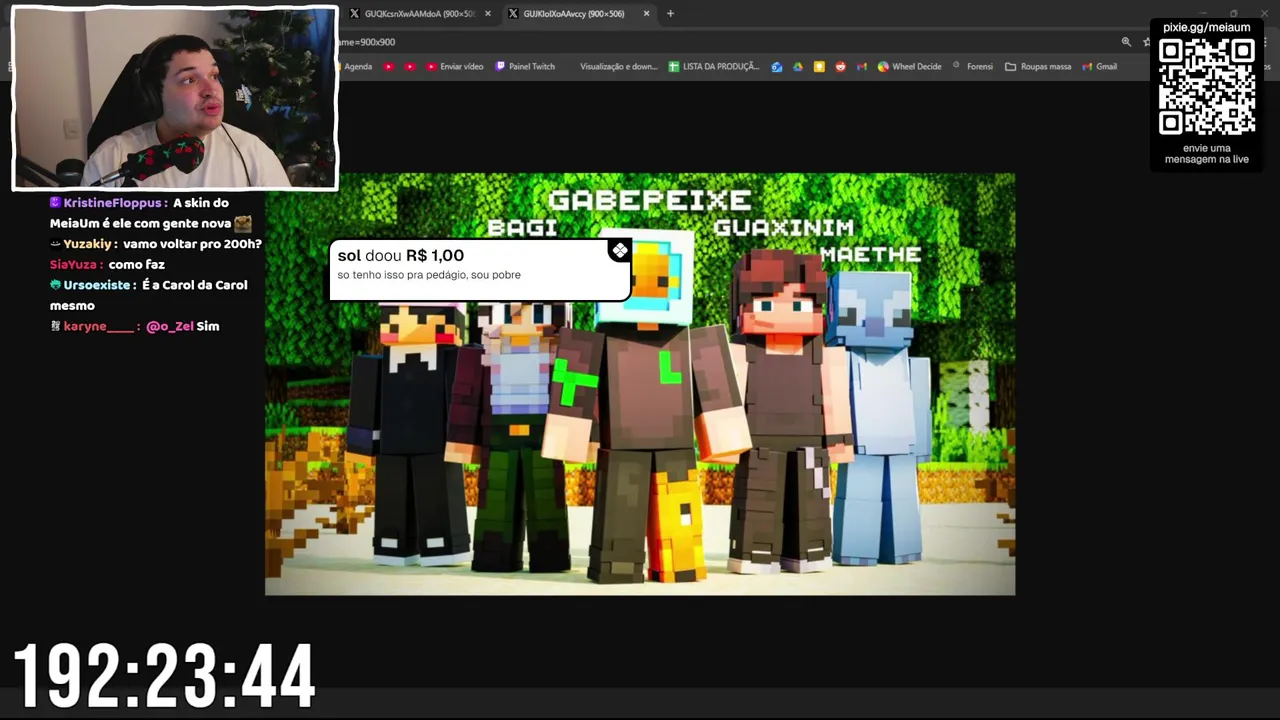Screen dimensions: 1280x720
Task: Click the karyne____ username in chat
Action: pyautogui.click(x=98, y=326)
